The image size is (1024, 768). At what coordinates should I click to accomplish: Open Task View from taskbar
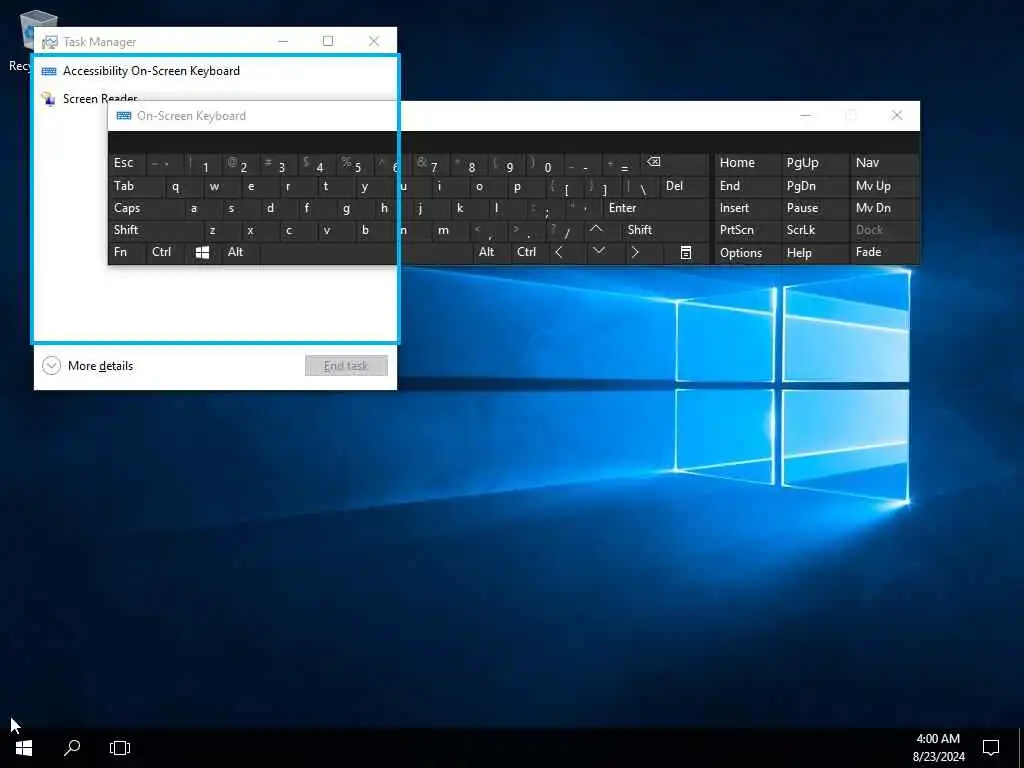coord(120,748)
